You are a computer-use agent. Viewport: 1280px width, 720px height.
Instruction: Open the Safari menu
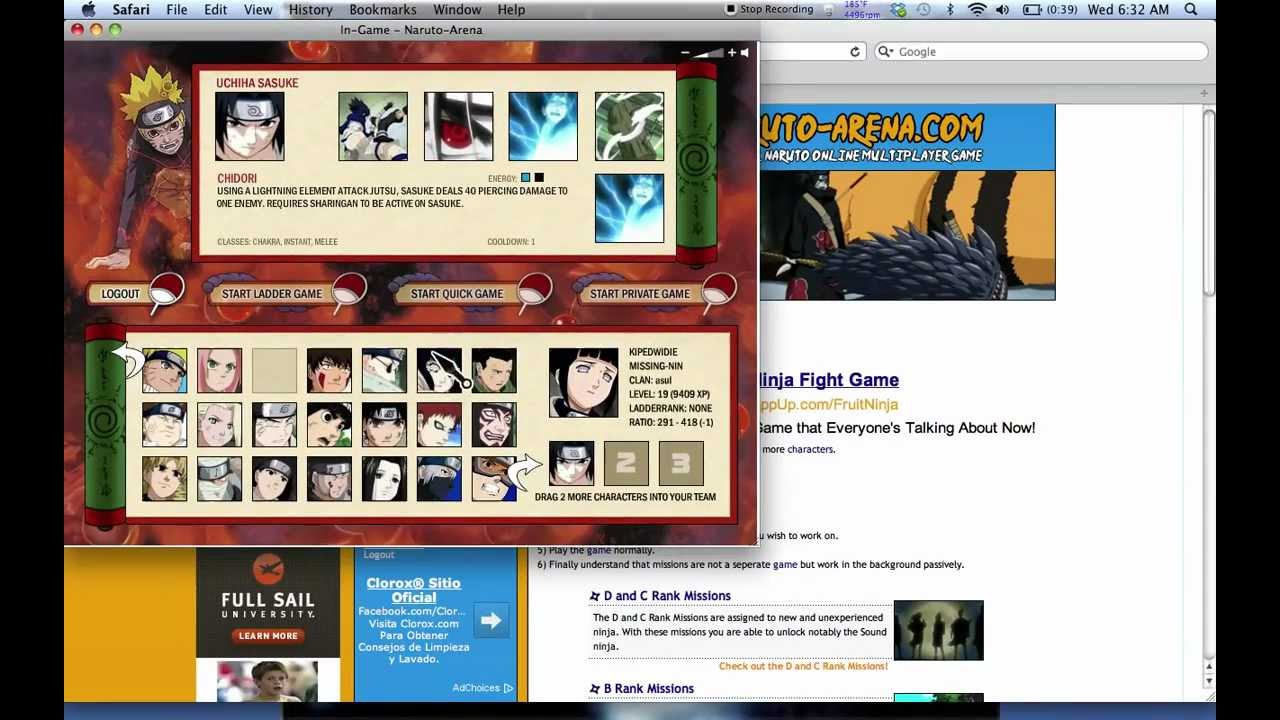click(x=131, y=10)
